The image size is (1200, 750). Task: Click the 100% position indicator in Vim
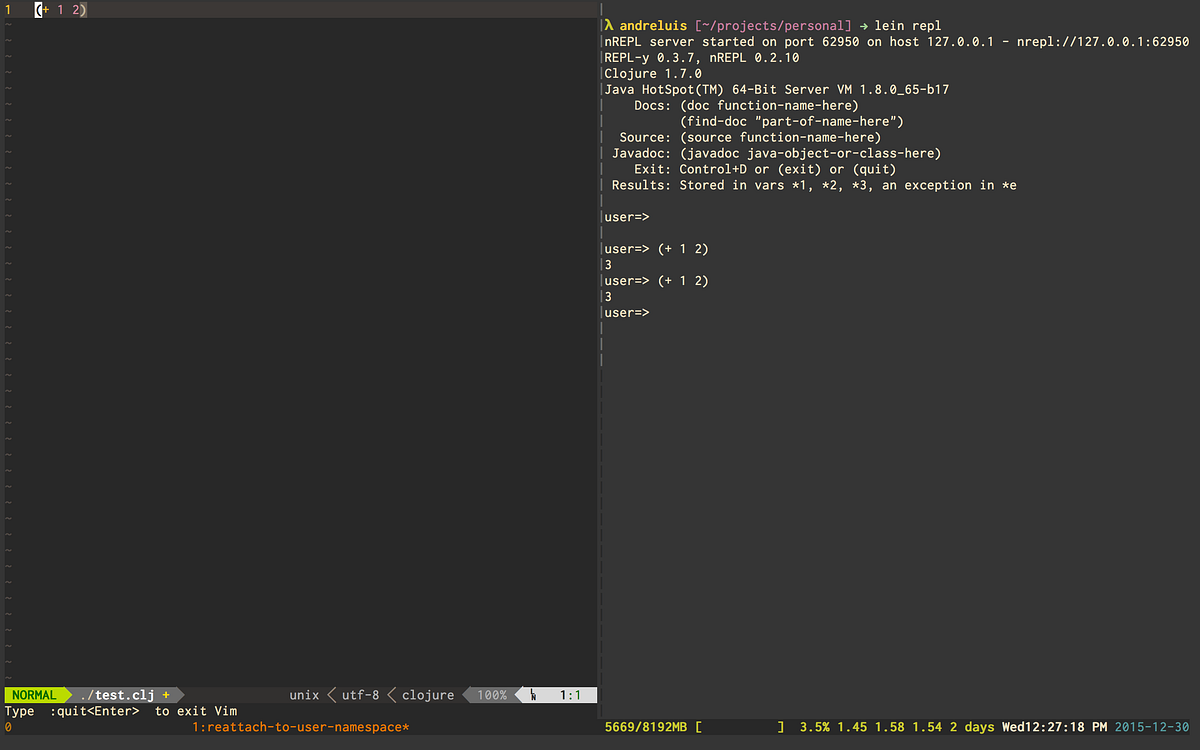point(491,695)
